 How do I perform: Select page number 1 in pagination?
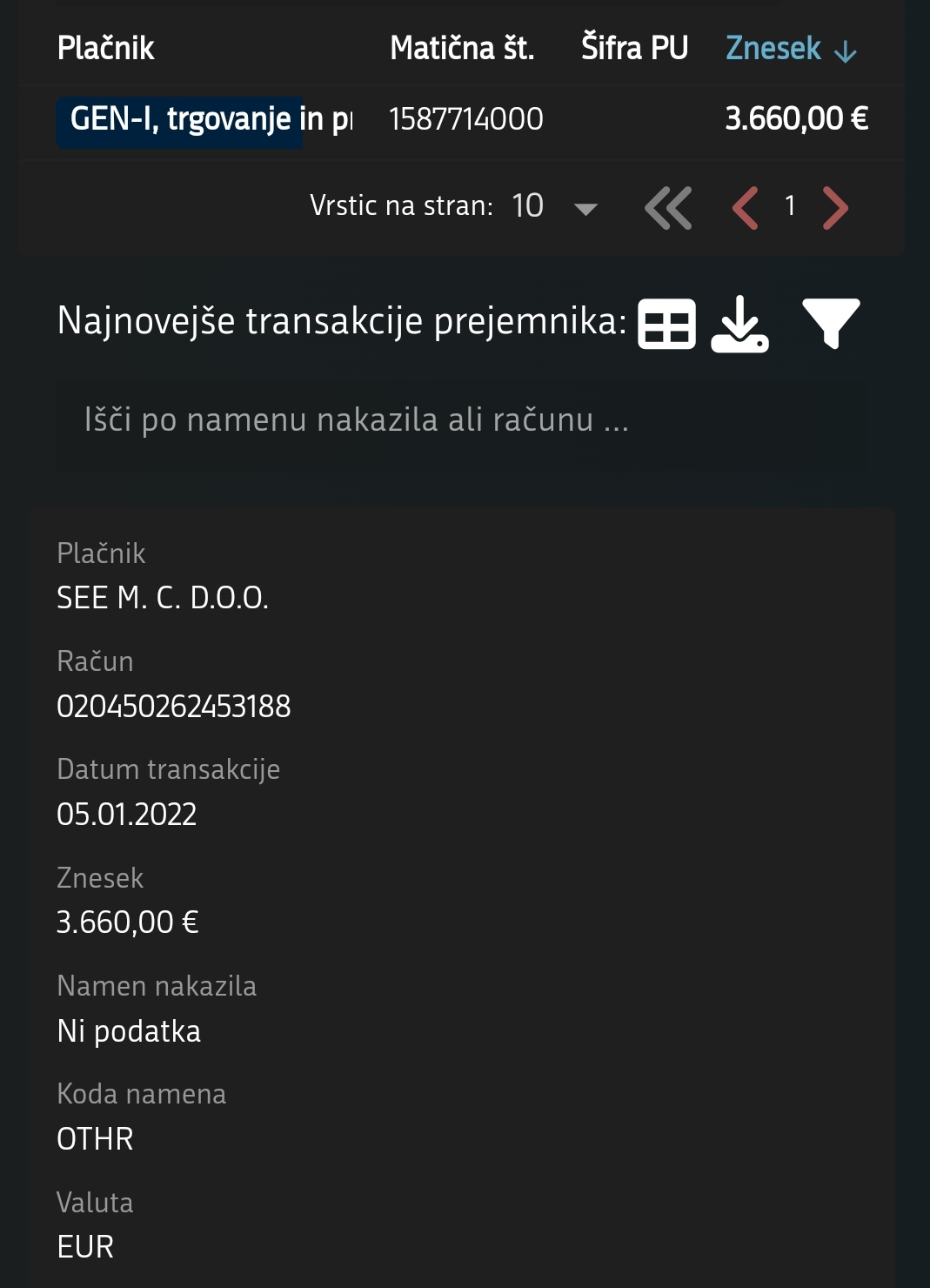point(790,206)
